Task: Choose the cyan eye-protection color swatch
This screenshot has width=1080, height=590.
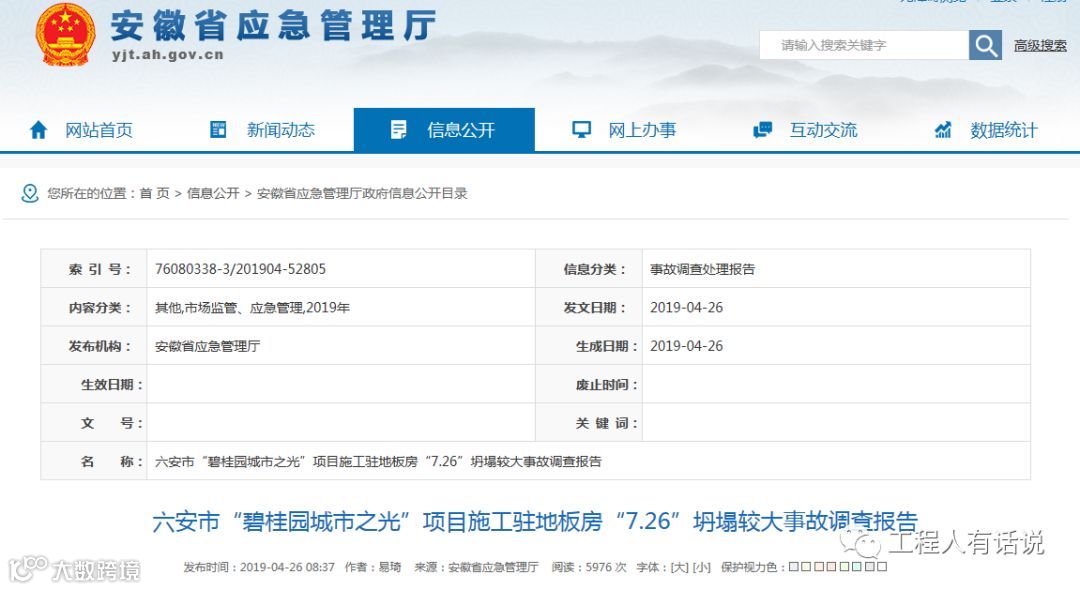Action: [x=856, y=567]
